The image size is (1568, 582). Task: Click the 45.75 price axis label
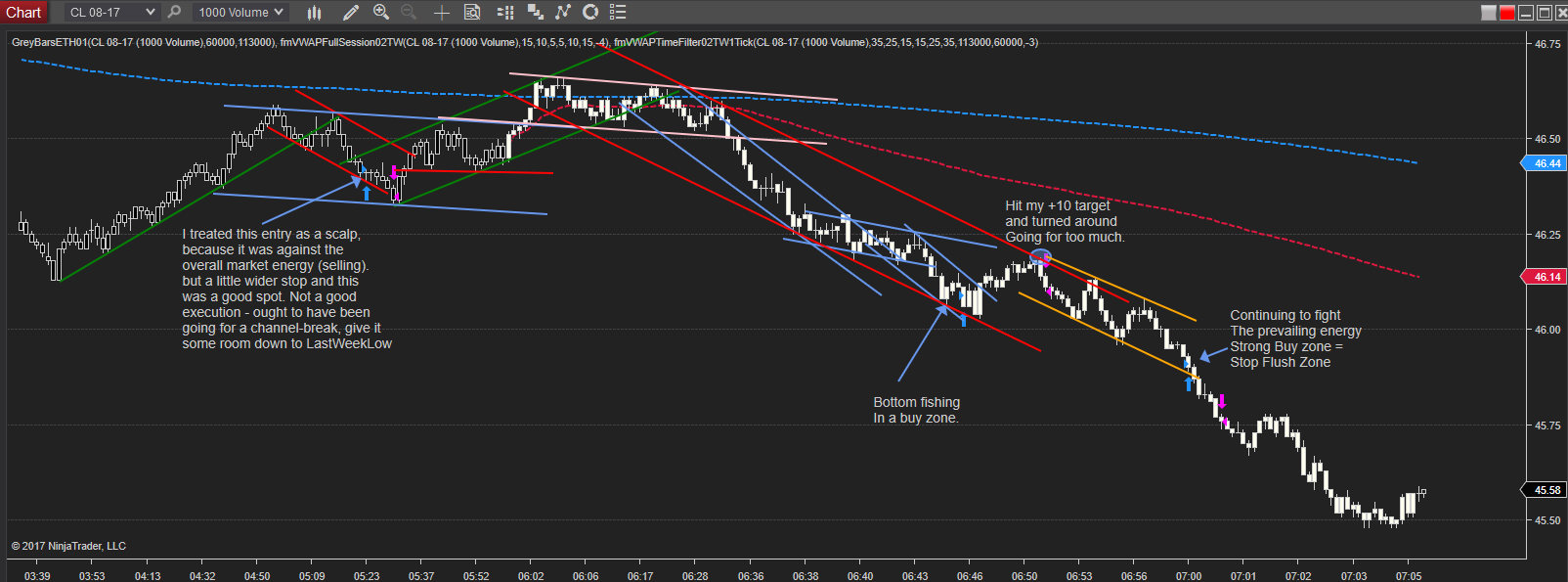tap(1547, 425)
